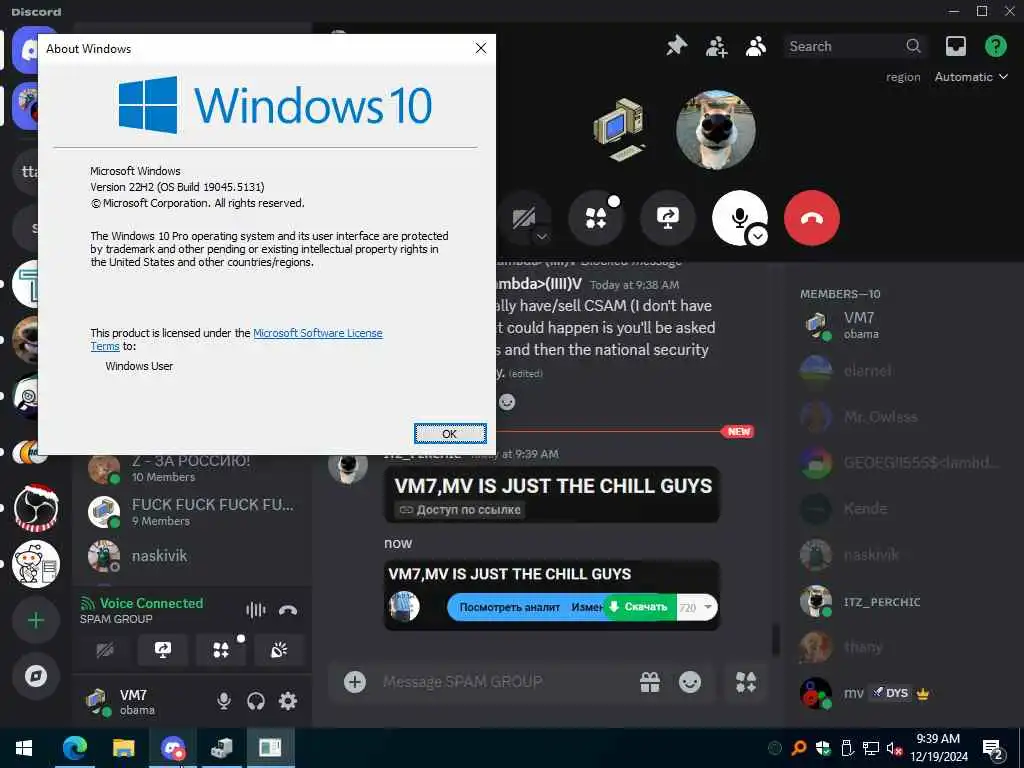The image size is (1024, 768).
Task: Open pinned messages in Discord
Action: [x=677, y=46]
